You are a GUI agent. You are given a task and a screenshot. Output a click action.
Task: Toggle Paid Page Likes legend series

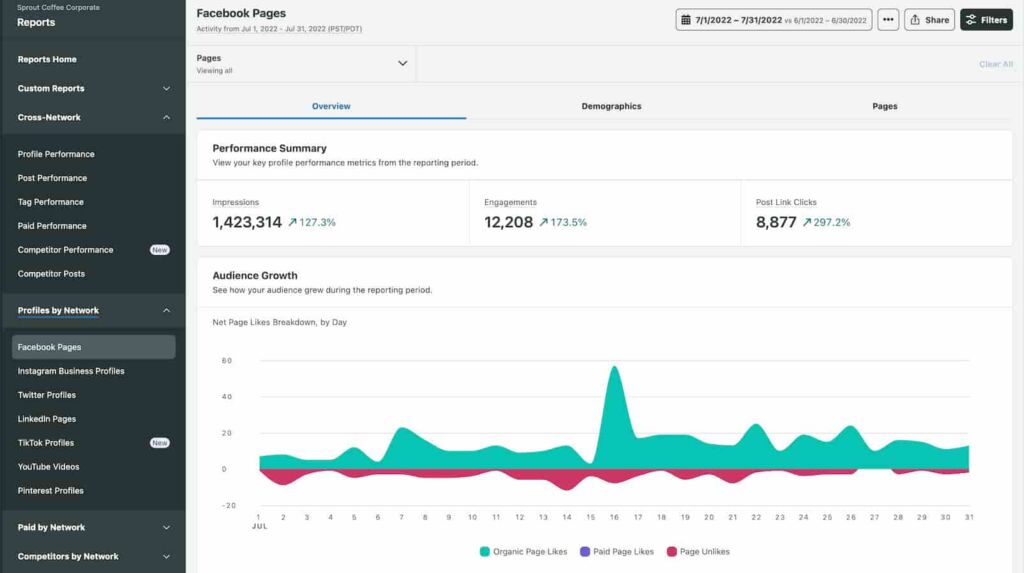(x=616, y=551)
